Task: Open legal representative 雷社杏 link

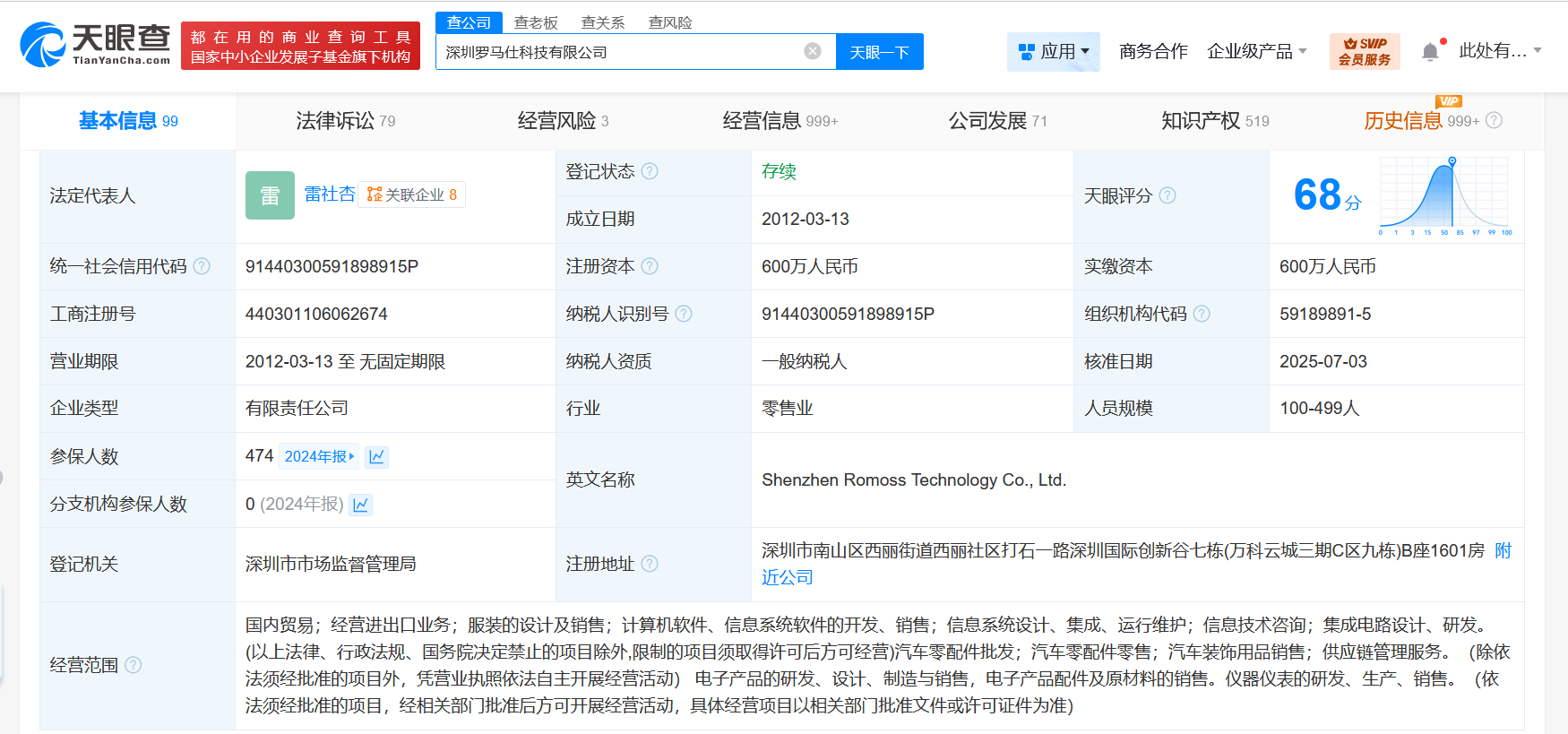Action: pyautogui.click(x=330, y=194)
